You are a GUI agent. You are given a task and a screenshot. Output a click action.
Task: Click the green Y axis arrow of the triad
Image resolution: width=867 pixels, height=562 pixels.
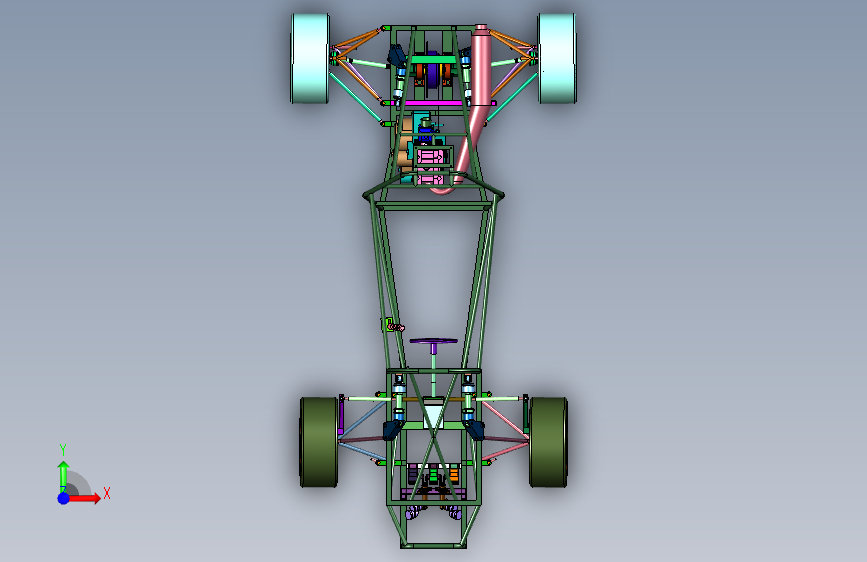coord(64,476)
